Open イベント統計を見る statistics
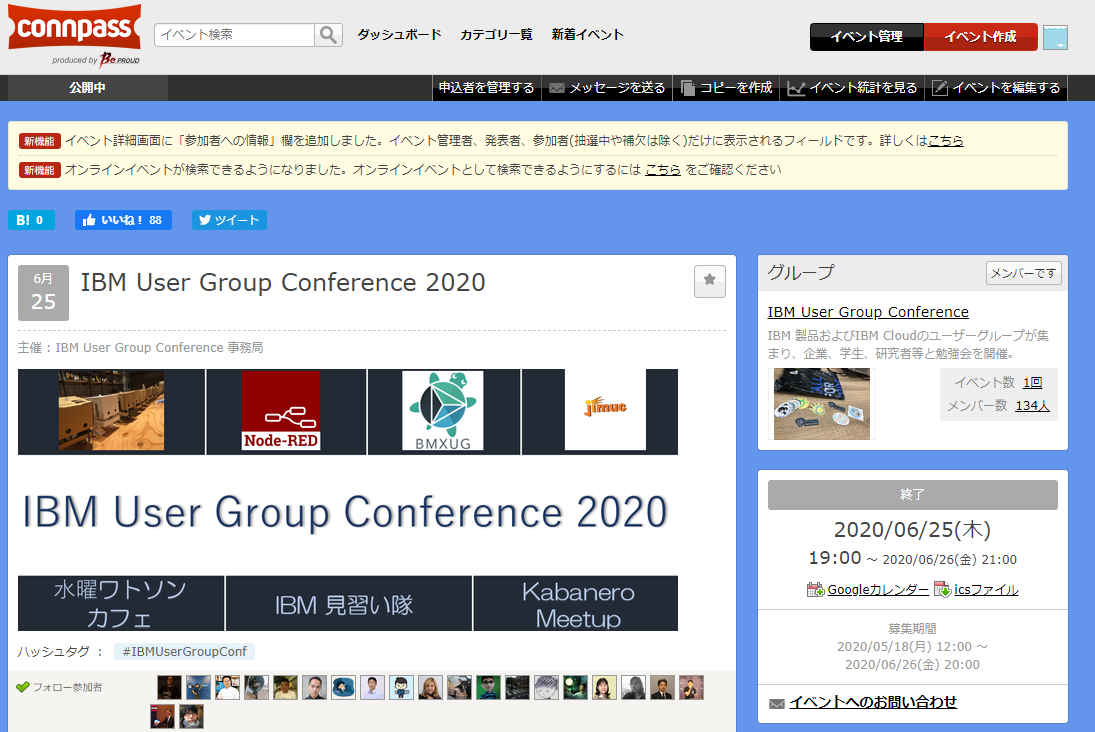The height and width of the screenshot is (732, 1095). click(852, 88)
